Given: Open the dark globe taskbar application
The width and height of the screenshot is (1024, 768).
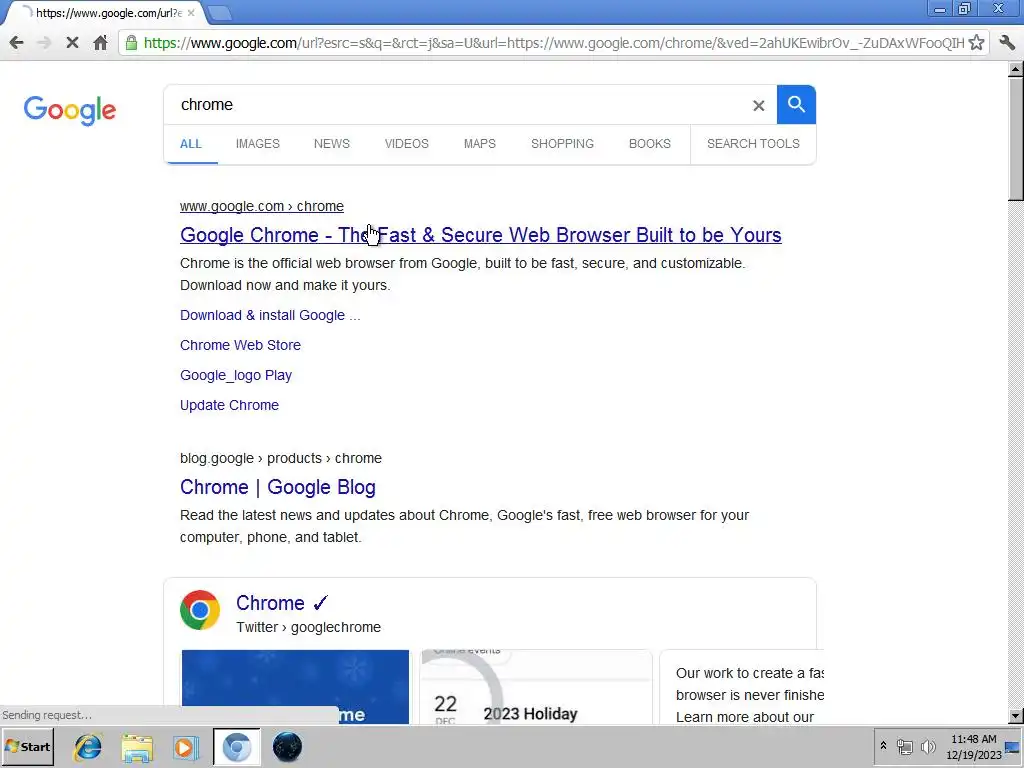Looking at the screenshot, I should click(287, 747).
